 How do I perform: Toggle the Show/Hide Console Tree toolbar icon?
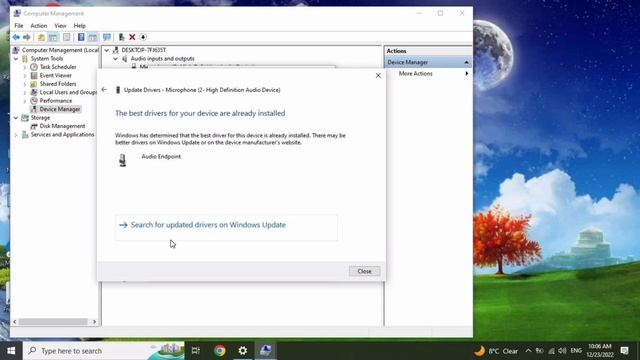[53, 37]
